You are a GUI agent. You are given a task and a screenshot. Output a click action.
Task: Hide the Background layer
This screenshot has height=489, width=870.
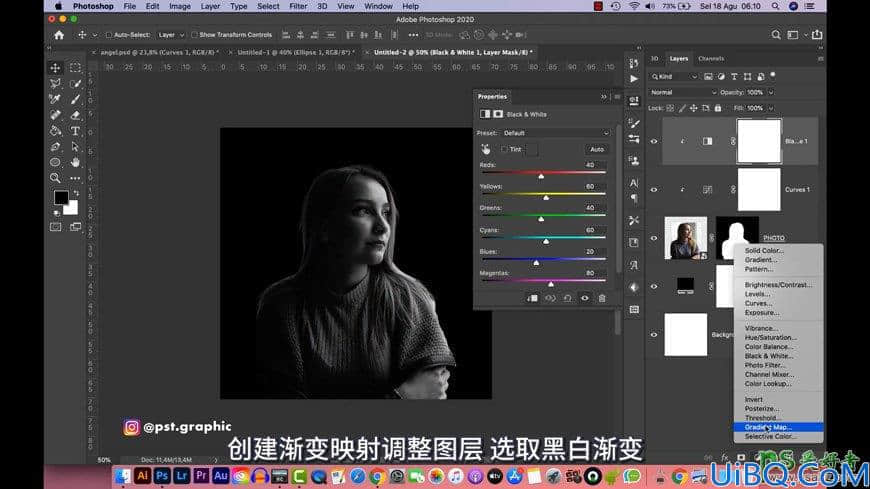coord(654,335)
